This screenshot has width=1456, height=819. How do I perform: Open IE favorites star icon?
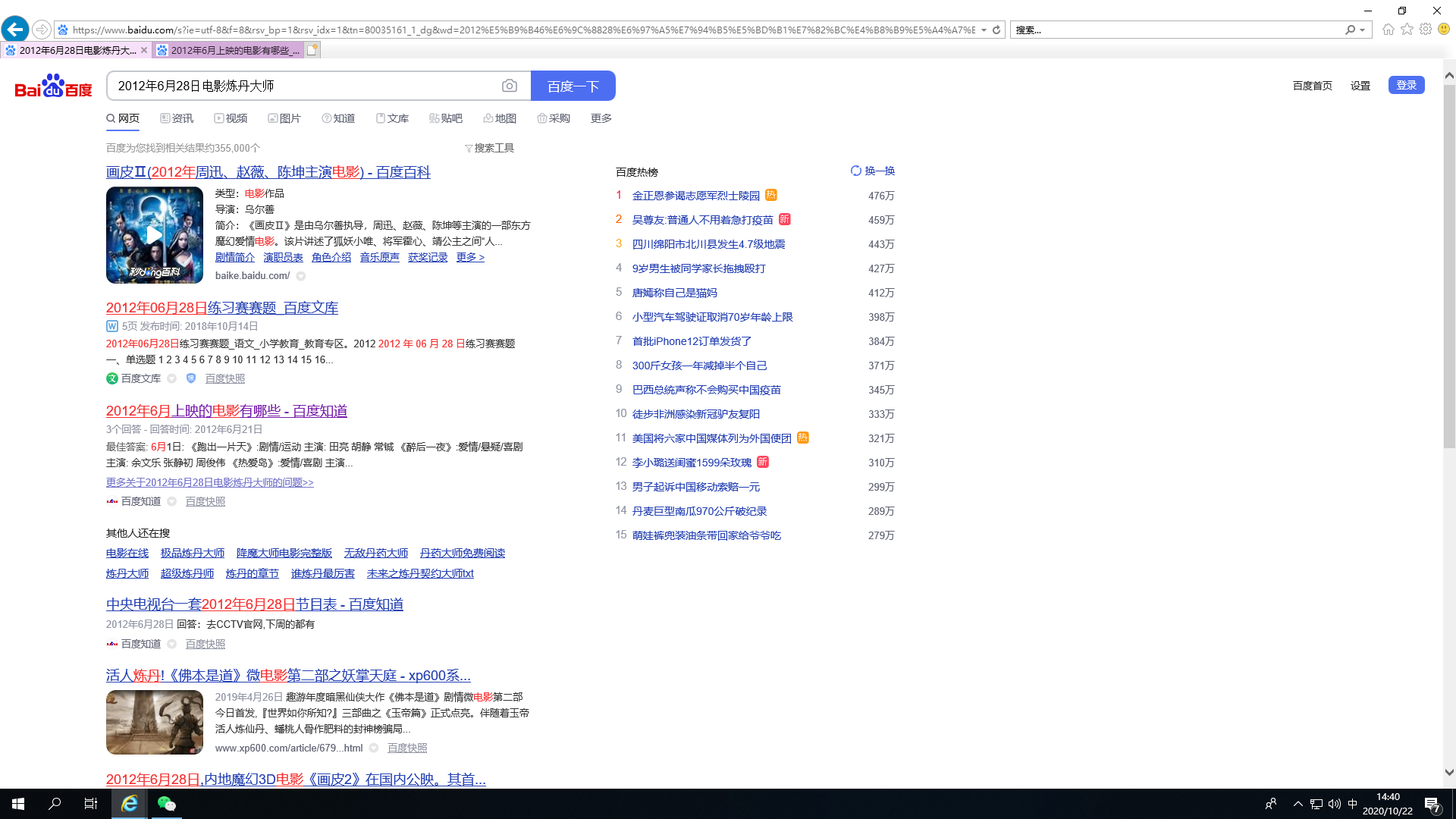pos(1407,29)
